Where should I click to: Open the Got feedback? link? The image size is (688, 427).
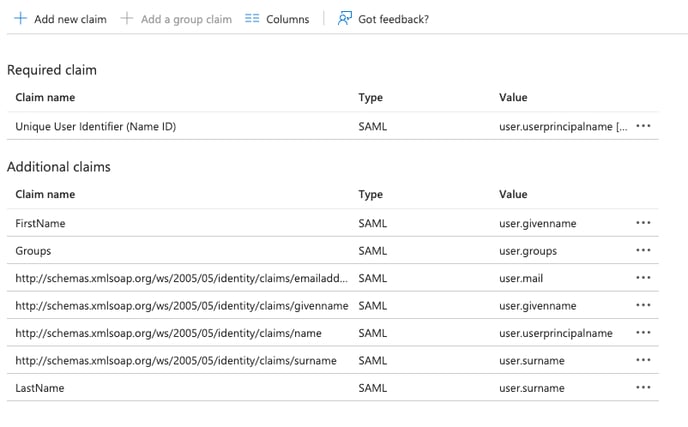coord(392,19)
